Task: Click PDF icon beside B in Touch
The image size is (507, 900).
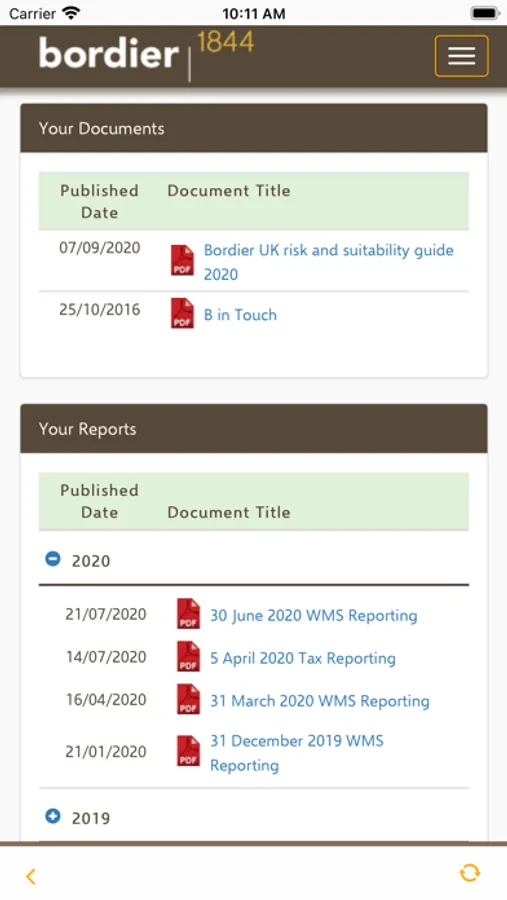Action: (x=183, y=313)
